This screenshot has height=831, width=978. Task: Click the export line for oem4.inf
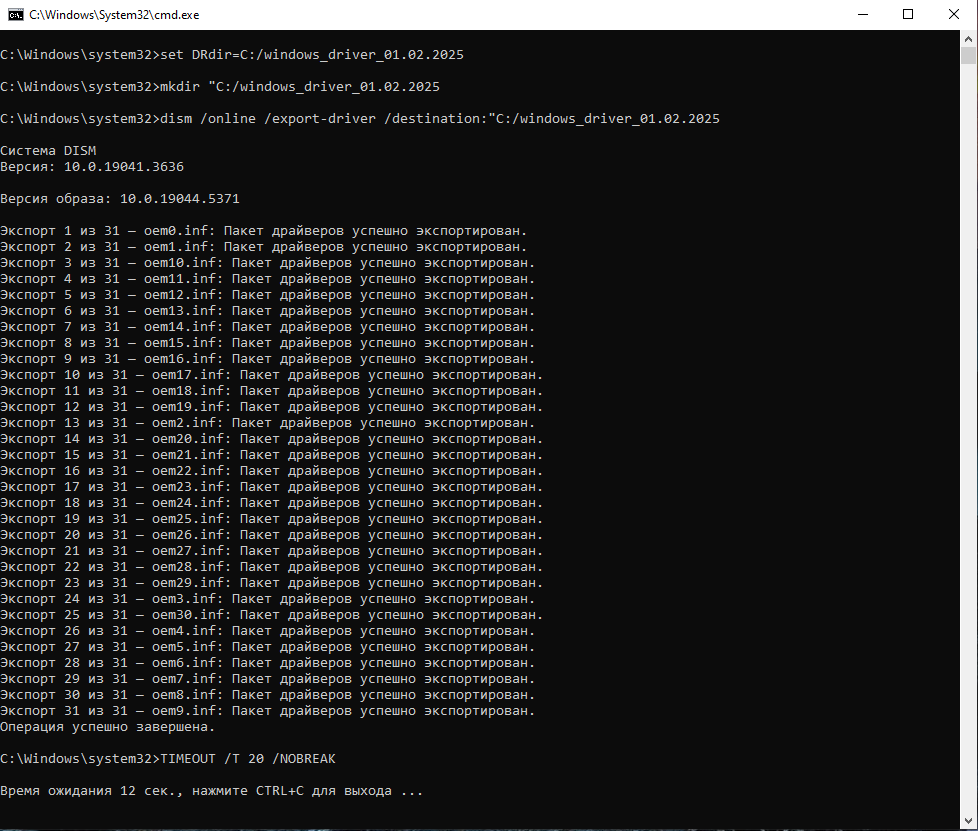coord(268,631)
